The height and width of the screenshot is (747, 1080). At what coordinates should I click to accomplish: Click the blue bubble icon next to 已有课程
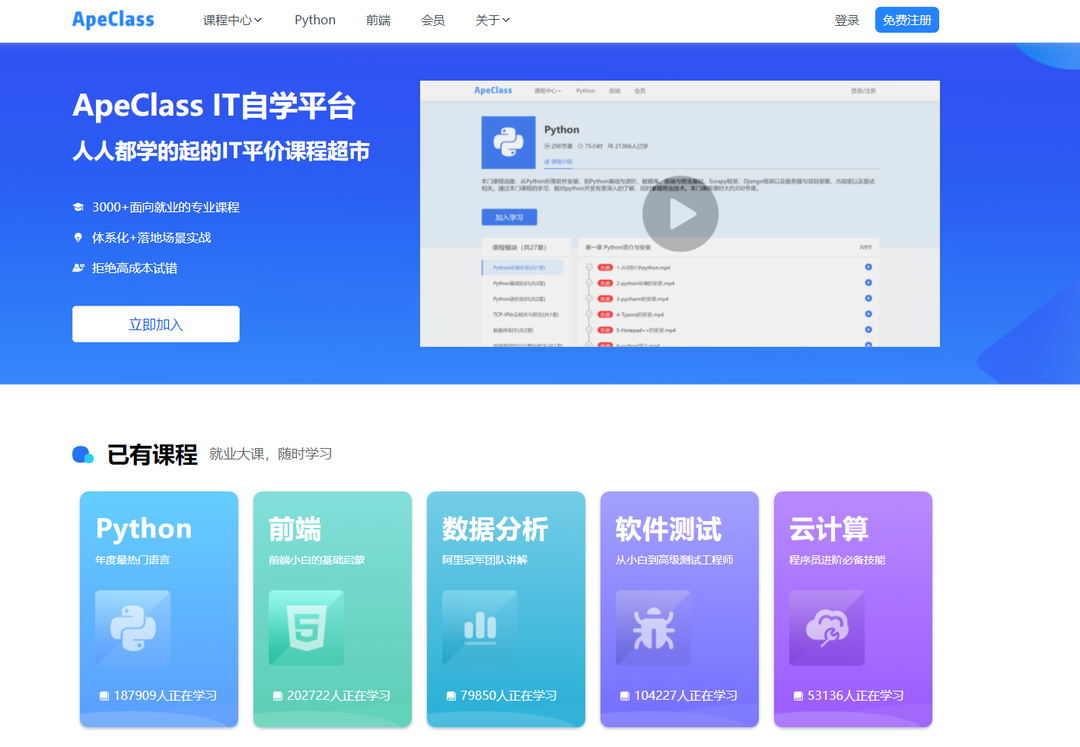[x=83, y=454]
